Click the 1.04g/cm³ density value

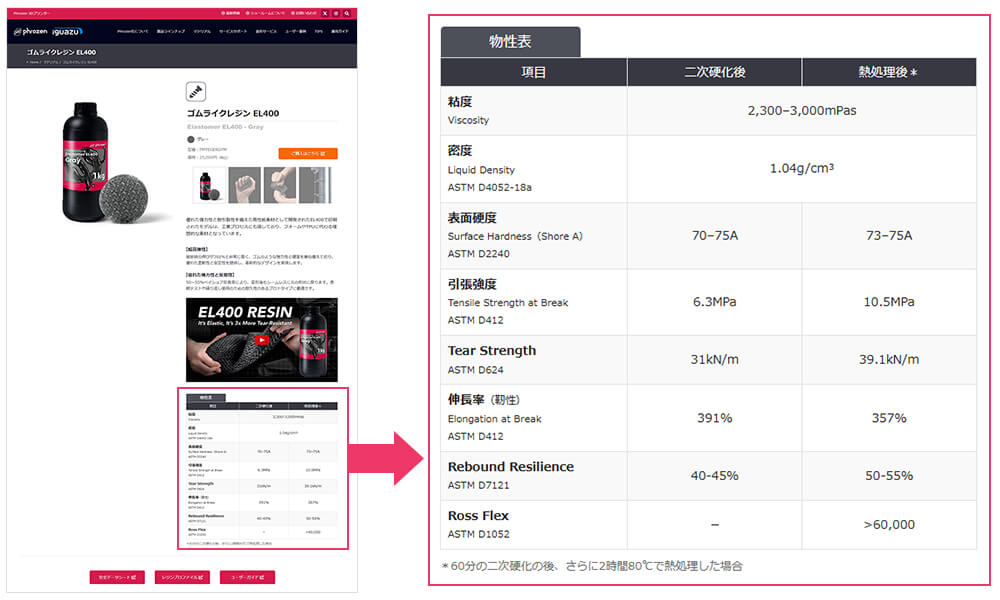point(802,168)
